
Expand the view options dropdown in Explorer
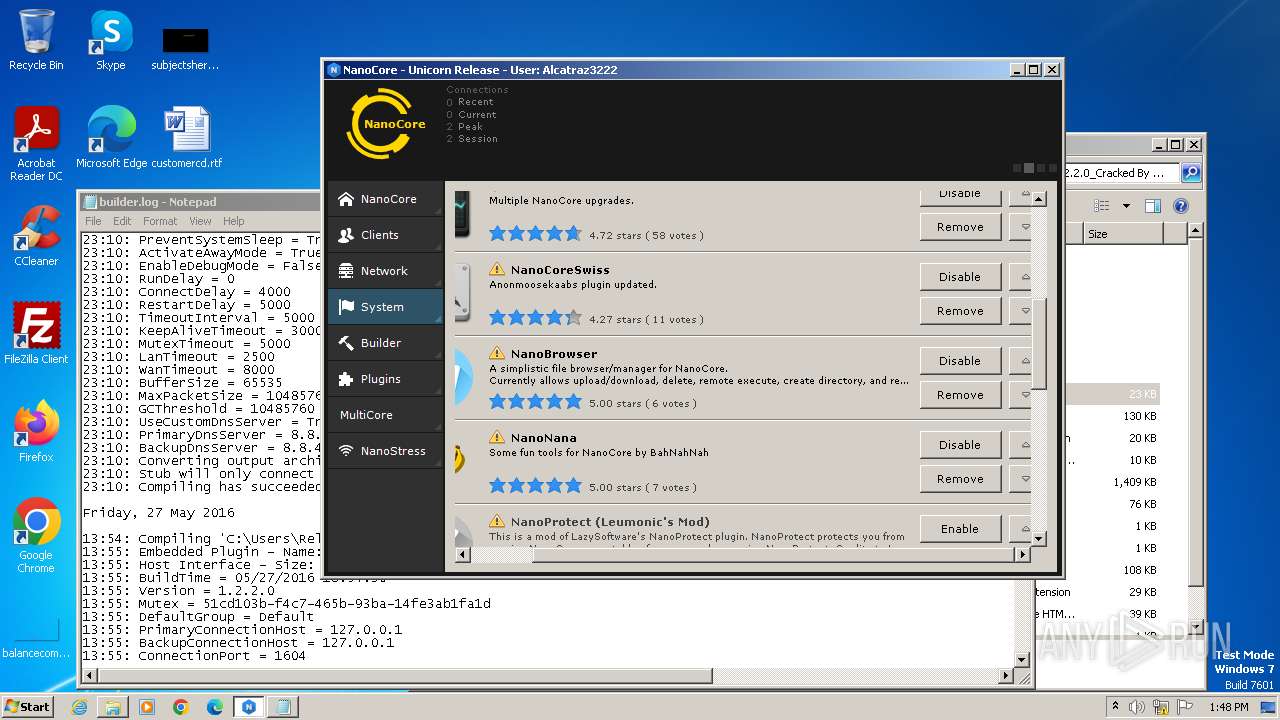[1126, 206]
